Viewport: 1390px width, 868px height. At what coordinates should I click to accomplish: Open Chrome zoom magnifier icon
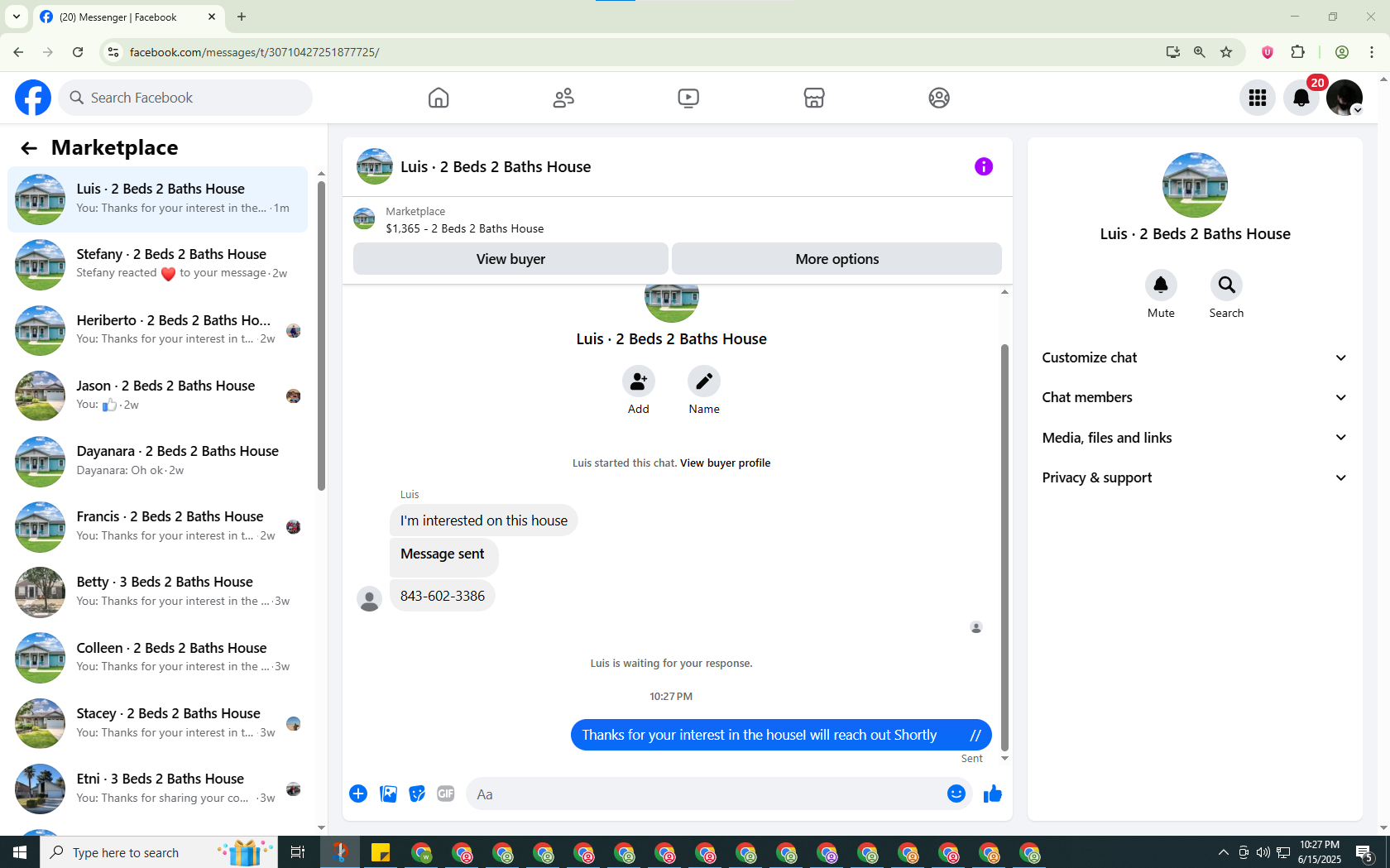pyautogui.click(x=1200, y=52)
